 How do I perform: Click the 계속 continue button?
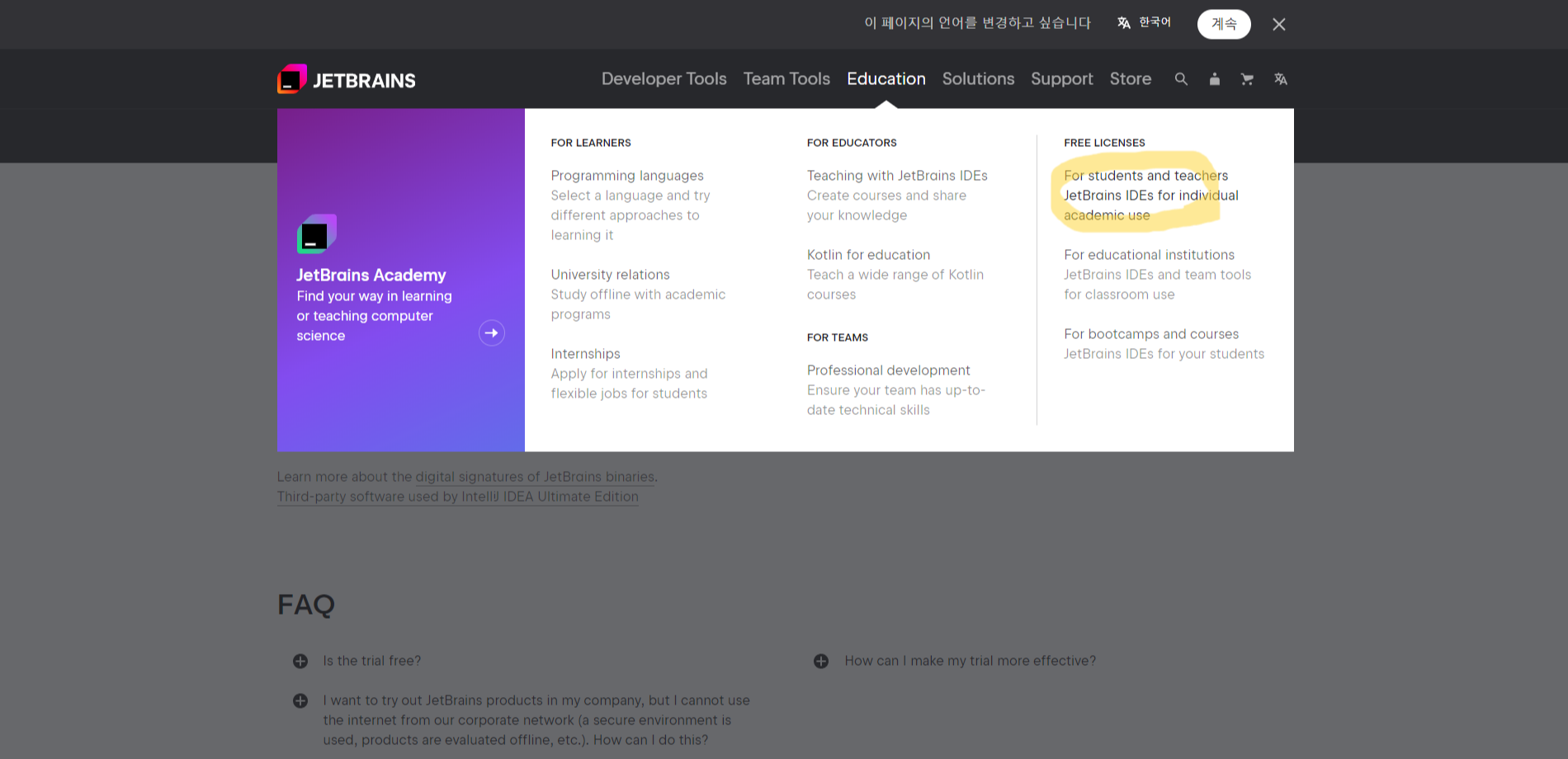(x=1224, y=24)
